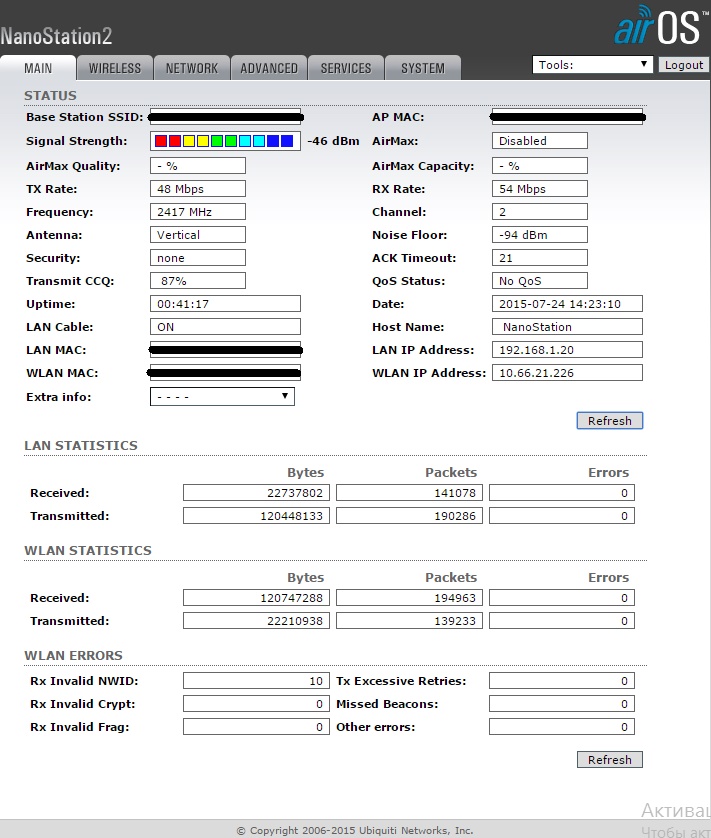Click the TX Rate 48 Mbps field
This screenshot has height=838, width=711.
click(198, 189)
